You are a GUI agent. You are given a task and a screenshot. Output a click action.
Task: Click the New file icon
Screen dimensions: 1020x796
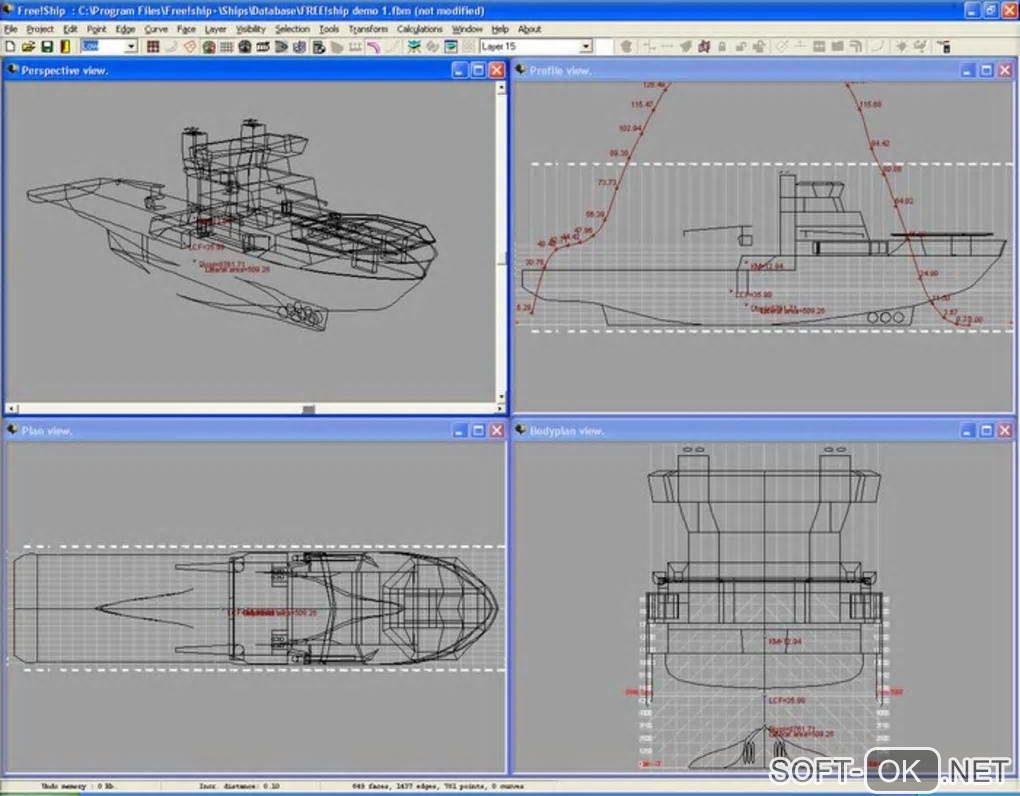[x=10, y=46]
